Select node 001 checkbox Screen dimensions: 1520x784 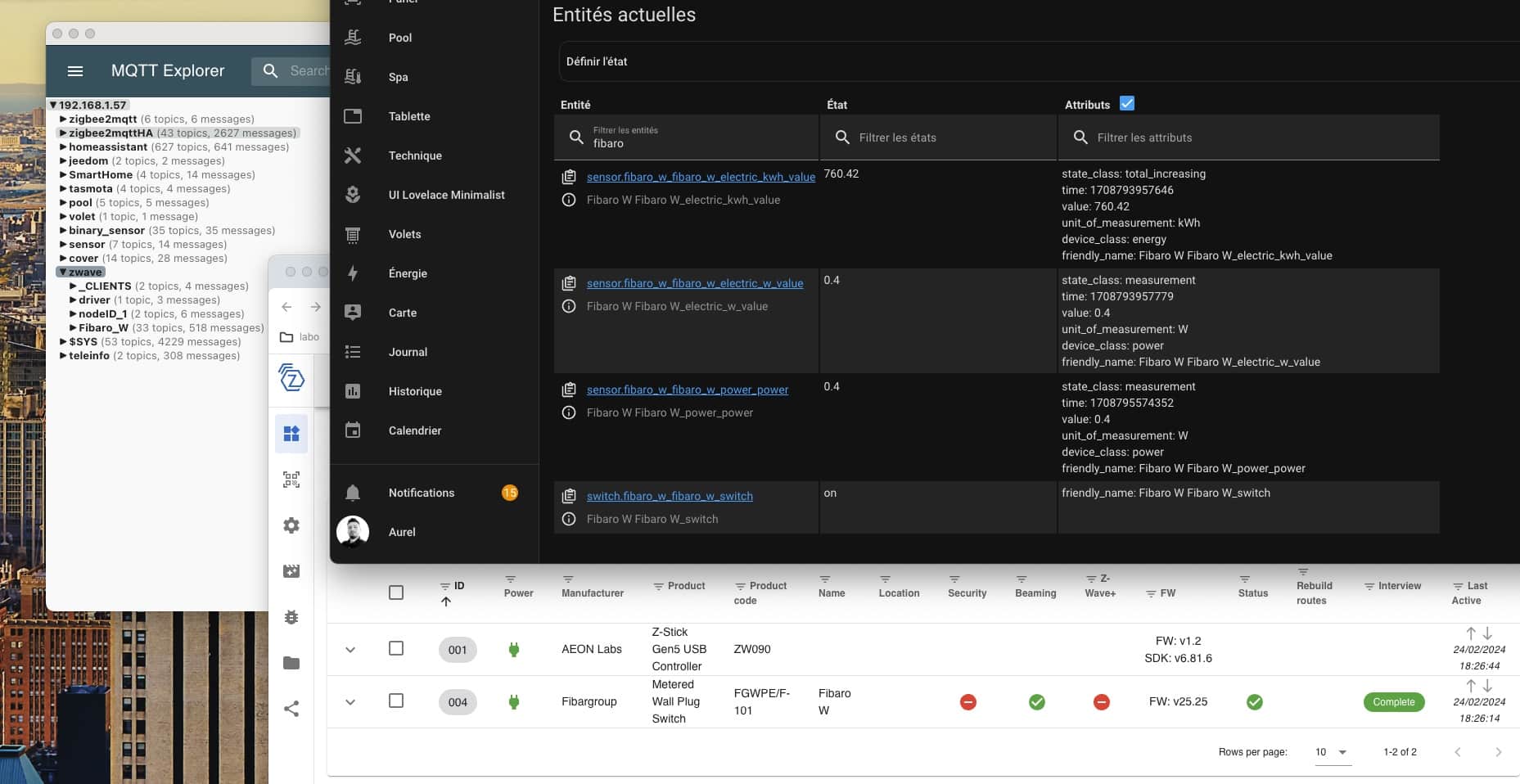coord(396,648)
